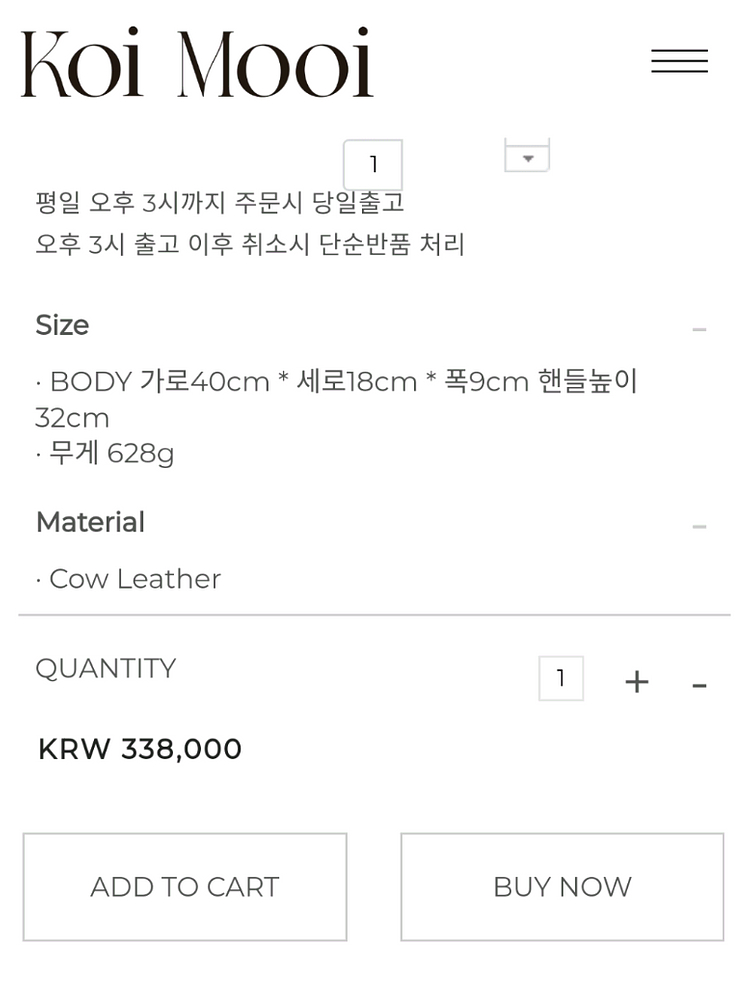Decrease quantity with the minus icon
The height and width of the screenshot is (987, 750).
(699, 684)
